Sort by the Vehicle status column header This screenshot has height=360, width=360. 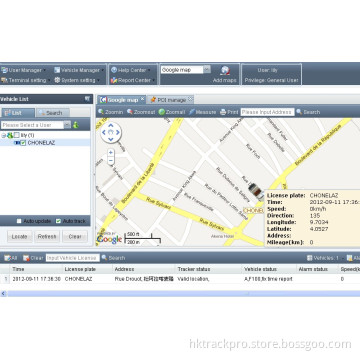tap(269, 269)
